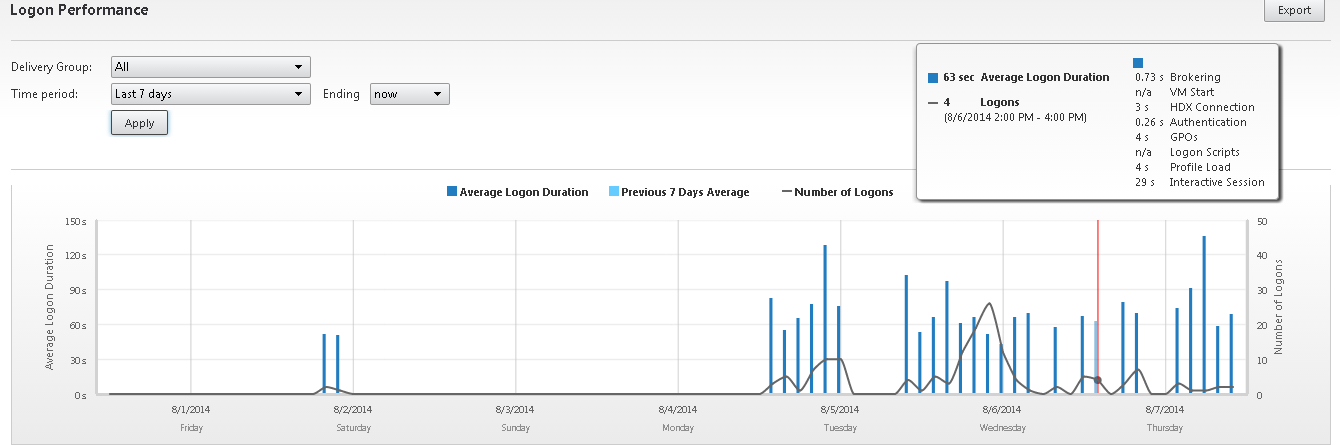
Task: Click the blue square beside 63 sec in tooltip
Action: click(x=933, y=77)
